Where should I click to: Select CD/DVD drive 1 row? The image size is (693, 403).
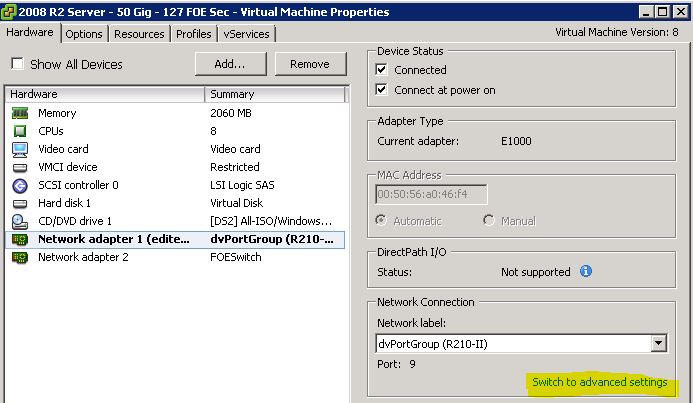tap(175, 221)
